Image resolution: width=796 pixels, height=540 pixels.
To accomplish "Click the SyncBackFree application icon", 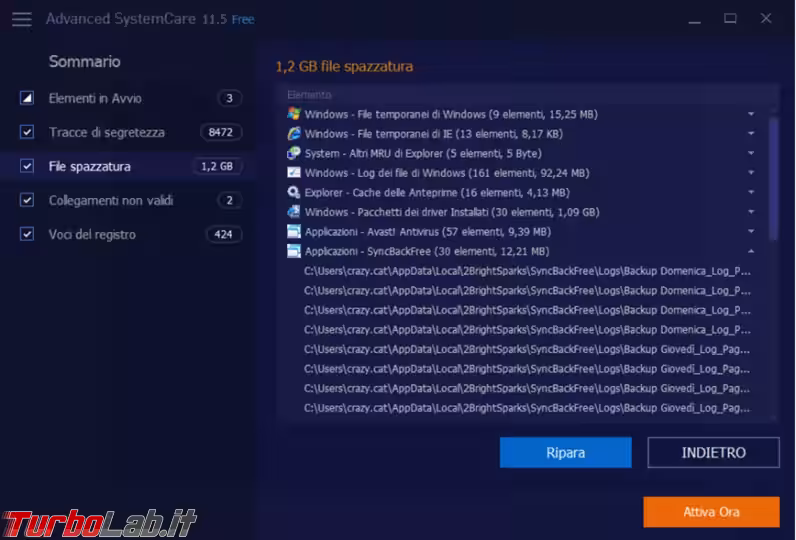I will coord(294,251).
